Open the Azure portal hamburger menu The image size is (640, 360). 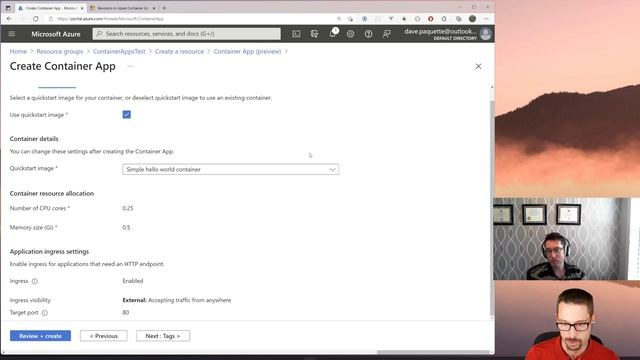(11, 34)
